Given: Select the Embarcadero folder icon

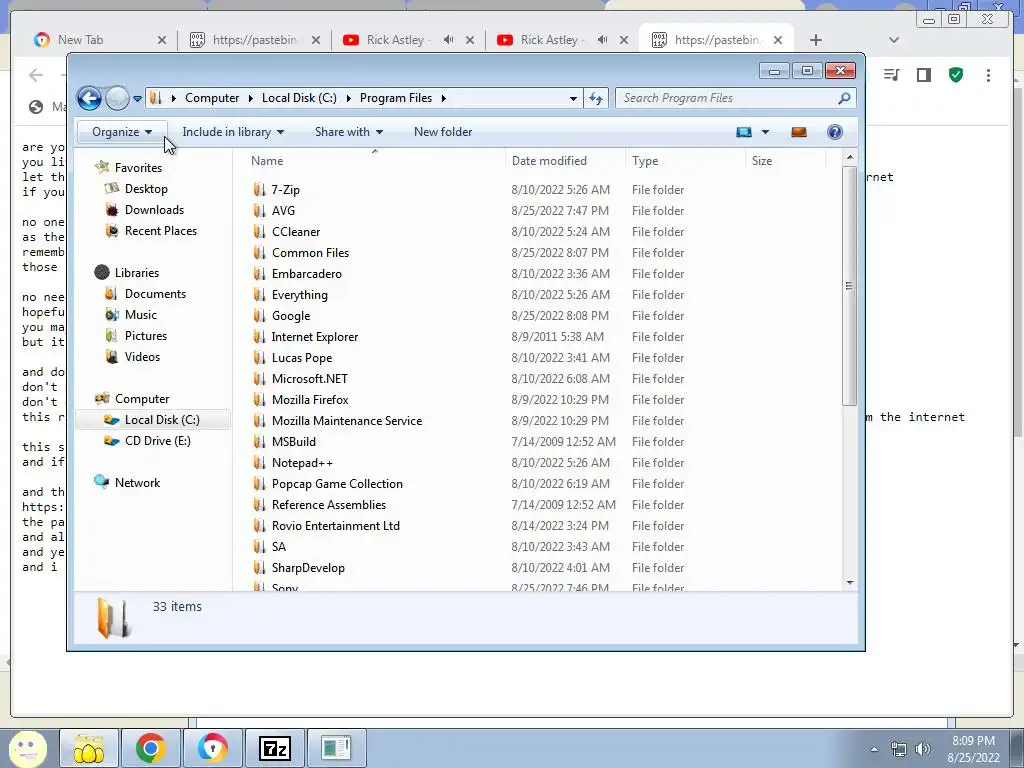Looking at the screenshot, I should [x=259, y=274].
